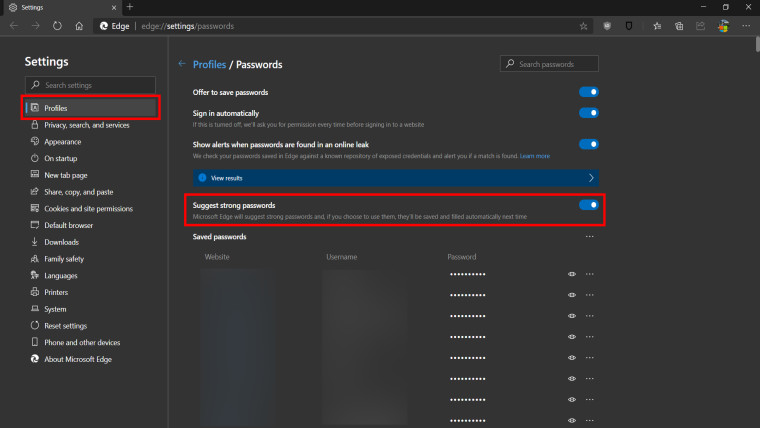Click the Bitwarden-style shield icon in the toolbar
Image resolution: width=760 pixels, height=428 pixels.
pos(629,26)
